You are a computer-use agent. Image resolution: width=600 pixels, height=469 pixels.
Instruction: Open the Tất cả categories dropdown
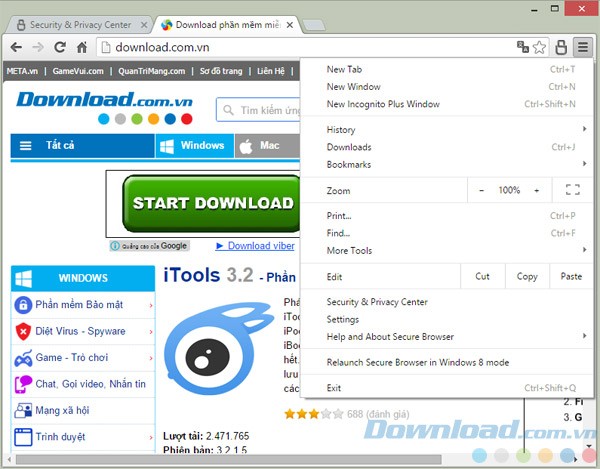tap(83, 146)
